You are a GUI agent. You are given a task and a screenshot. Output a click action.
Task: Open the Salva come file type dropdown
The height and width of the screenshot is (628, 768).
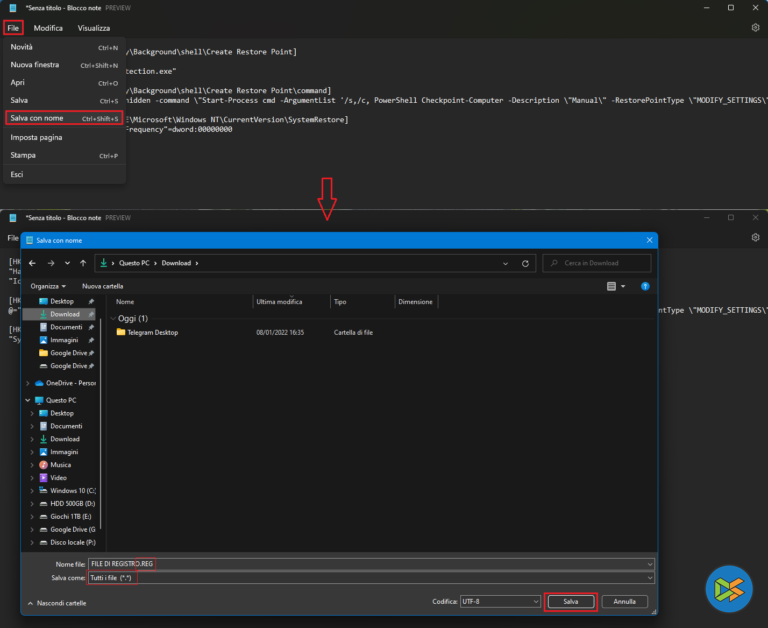pos(368,578)
